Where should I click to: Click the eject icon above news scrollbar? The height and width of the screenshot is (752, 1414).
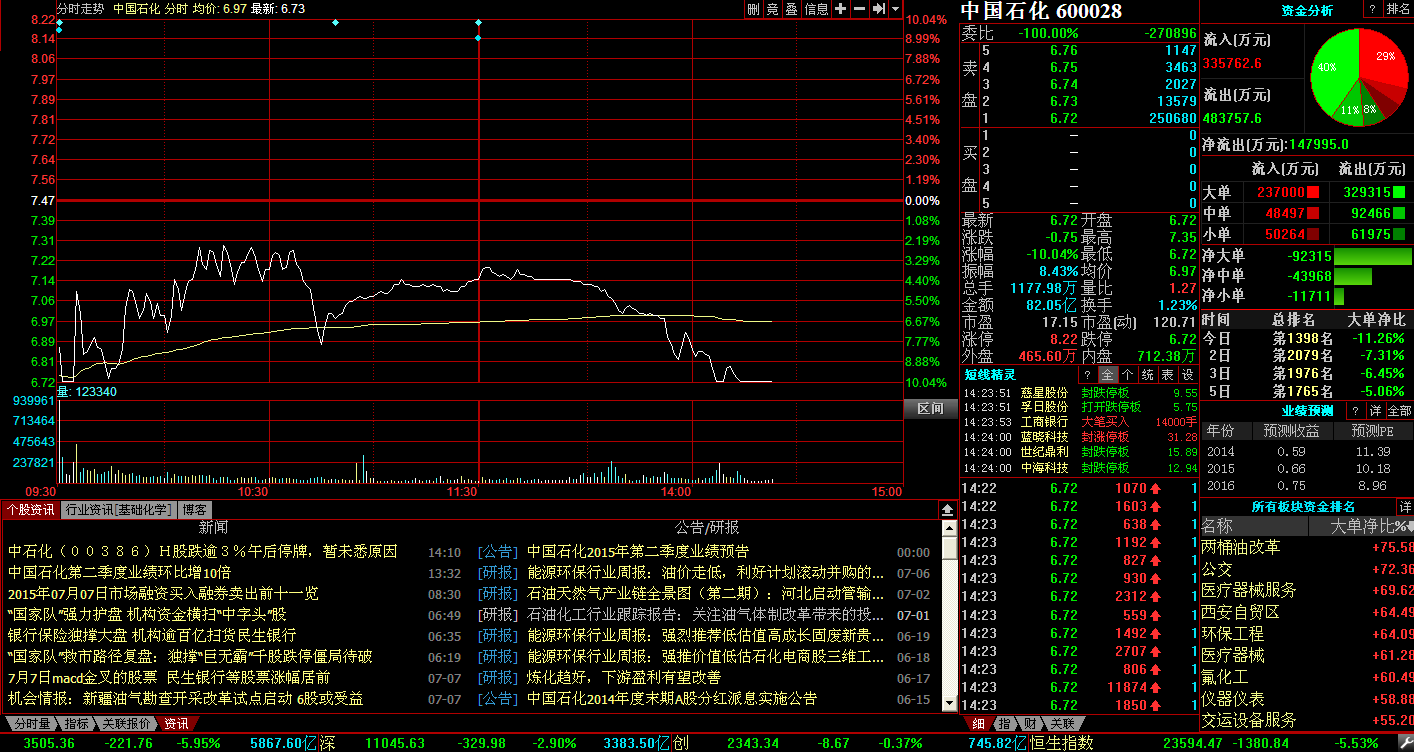[x=948, y=509]
